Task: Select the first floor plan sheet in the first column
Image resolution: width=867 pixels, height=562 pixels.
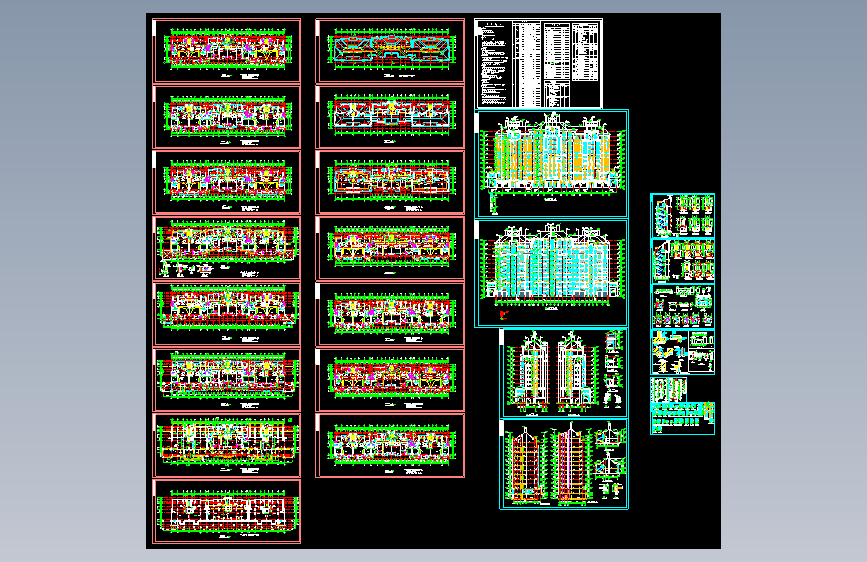Action: (x=227, y=51)
